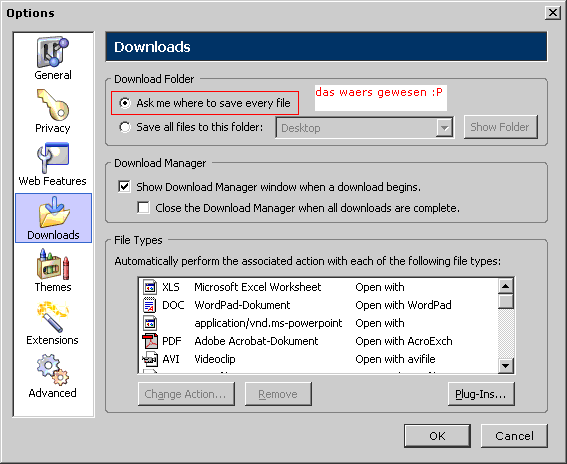Click 'Open with AcroExch' action text
This screenshot has width=567, height=464.
click(404, 341)
